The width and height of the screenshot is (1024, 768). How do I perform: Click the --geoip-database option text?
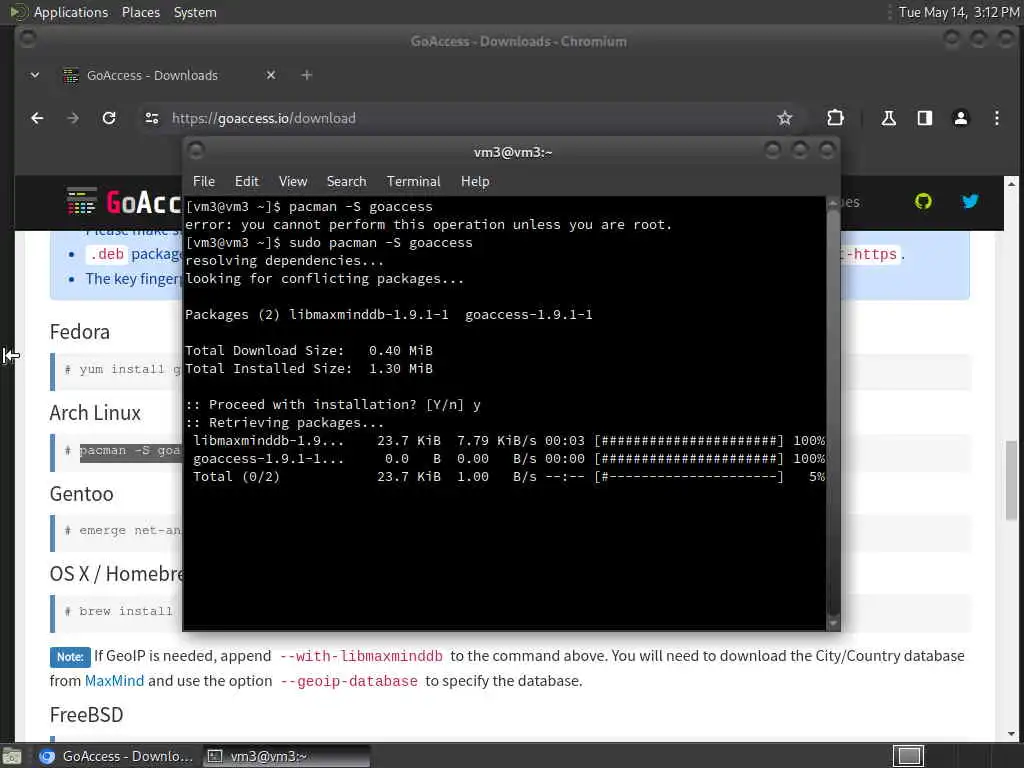click(349, 681)
